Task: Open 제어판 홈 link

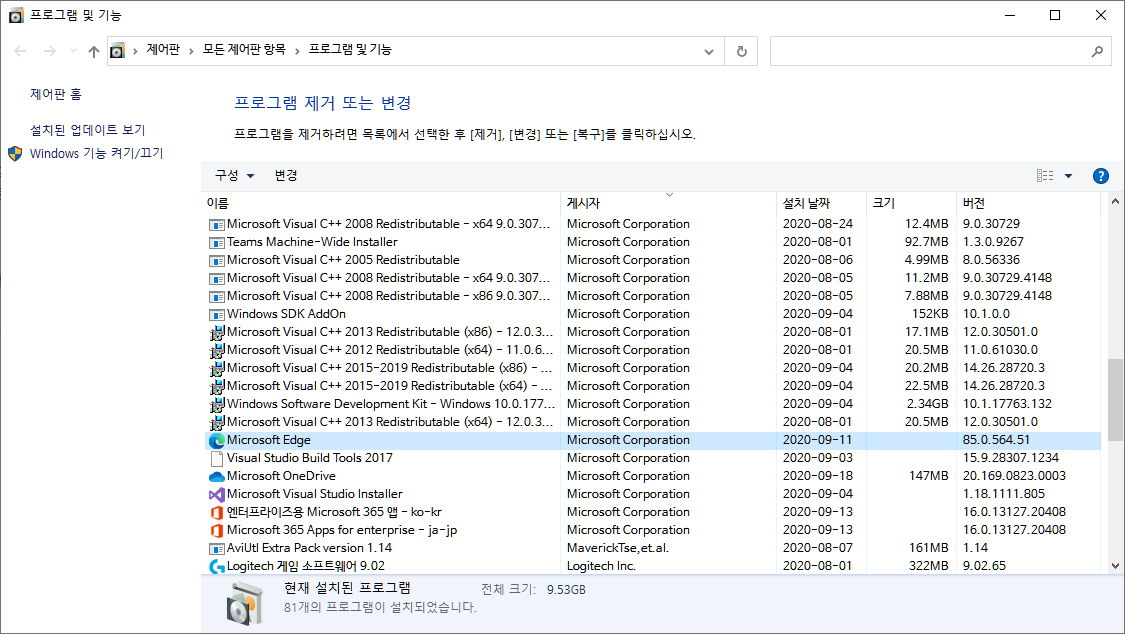Action: (x=56, y=94)
